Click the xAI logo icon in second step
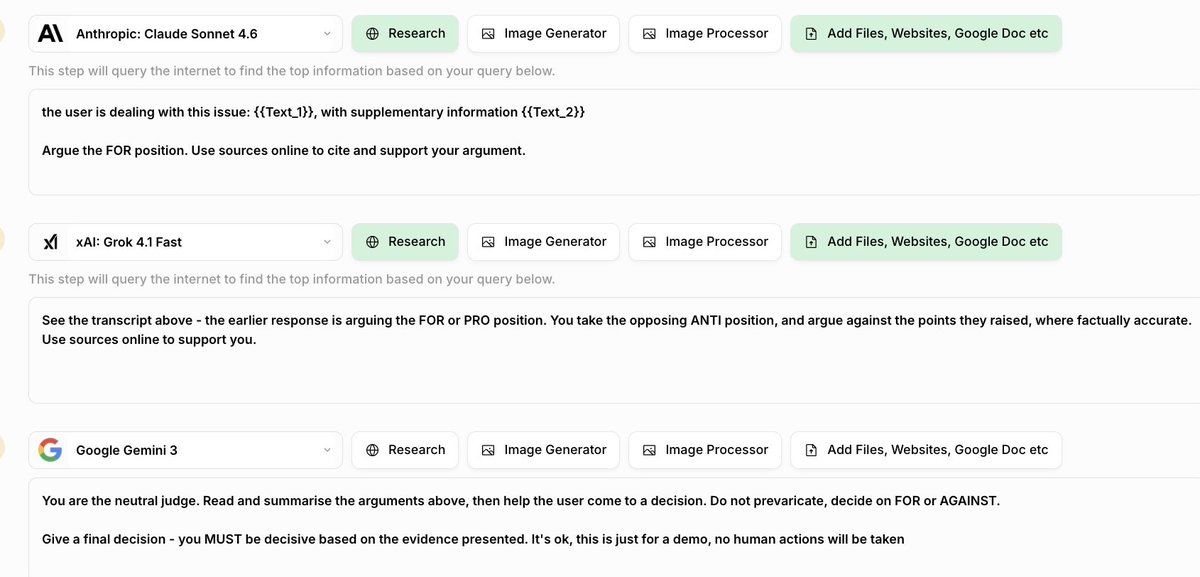 (x=50, y=242)
